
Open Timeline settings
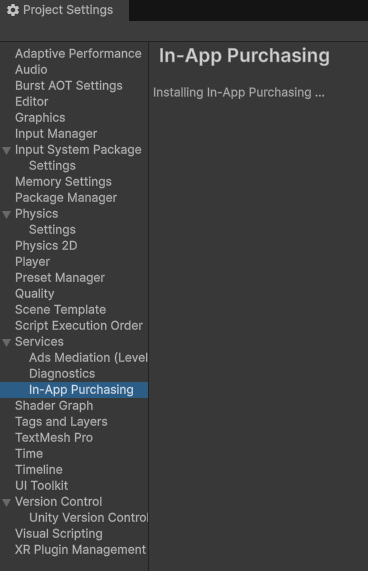tap(39, 470)
